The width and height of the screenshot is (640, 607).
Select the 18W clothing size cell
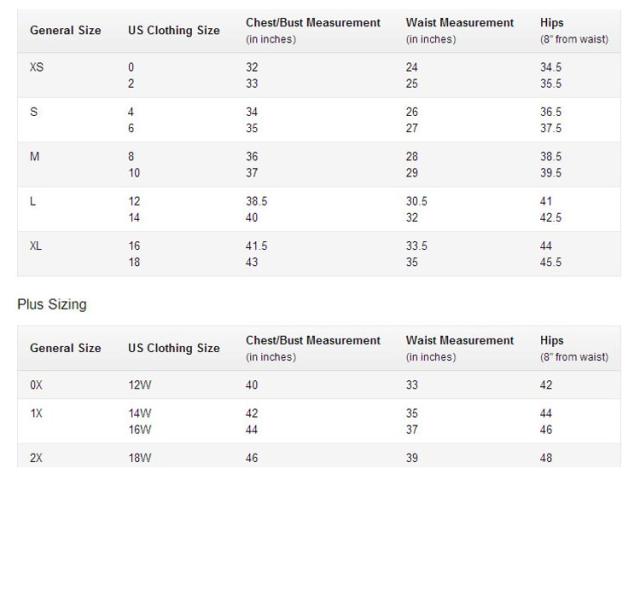(x=139, y=458)
